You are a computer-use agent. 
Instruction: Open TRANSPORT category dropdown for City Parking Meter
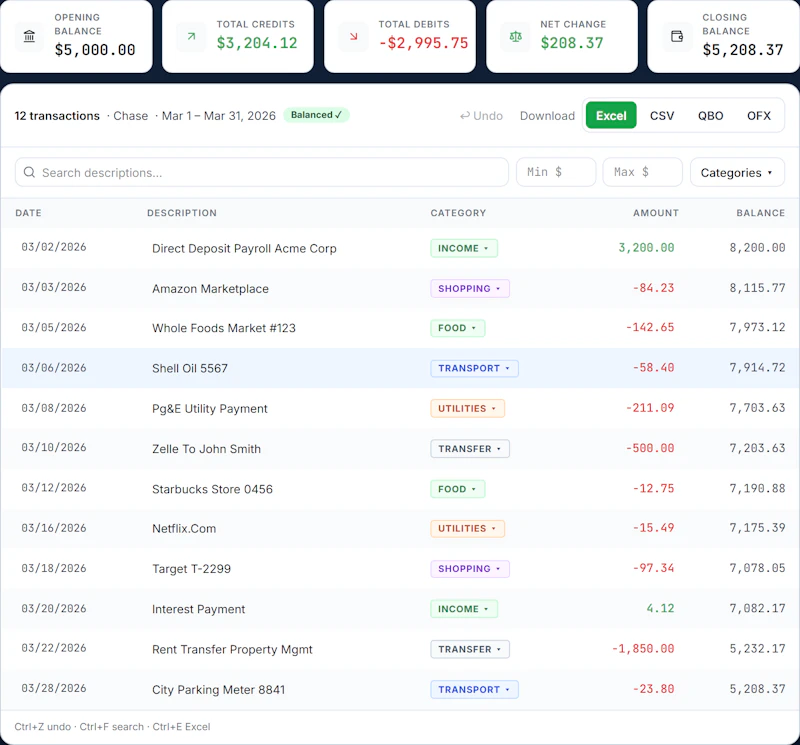pyautogui.click(x=474, y=690)
